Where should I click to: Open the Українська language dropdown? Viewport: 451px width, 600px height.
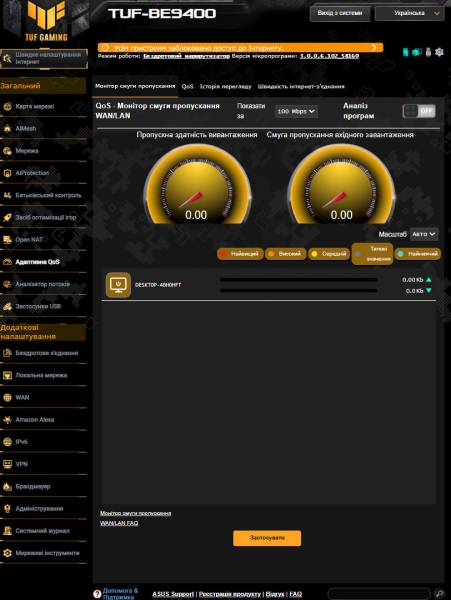(x=410, y=13)
